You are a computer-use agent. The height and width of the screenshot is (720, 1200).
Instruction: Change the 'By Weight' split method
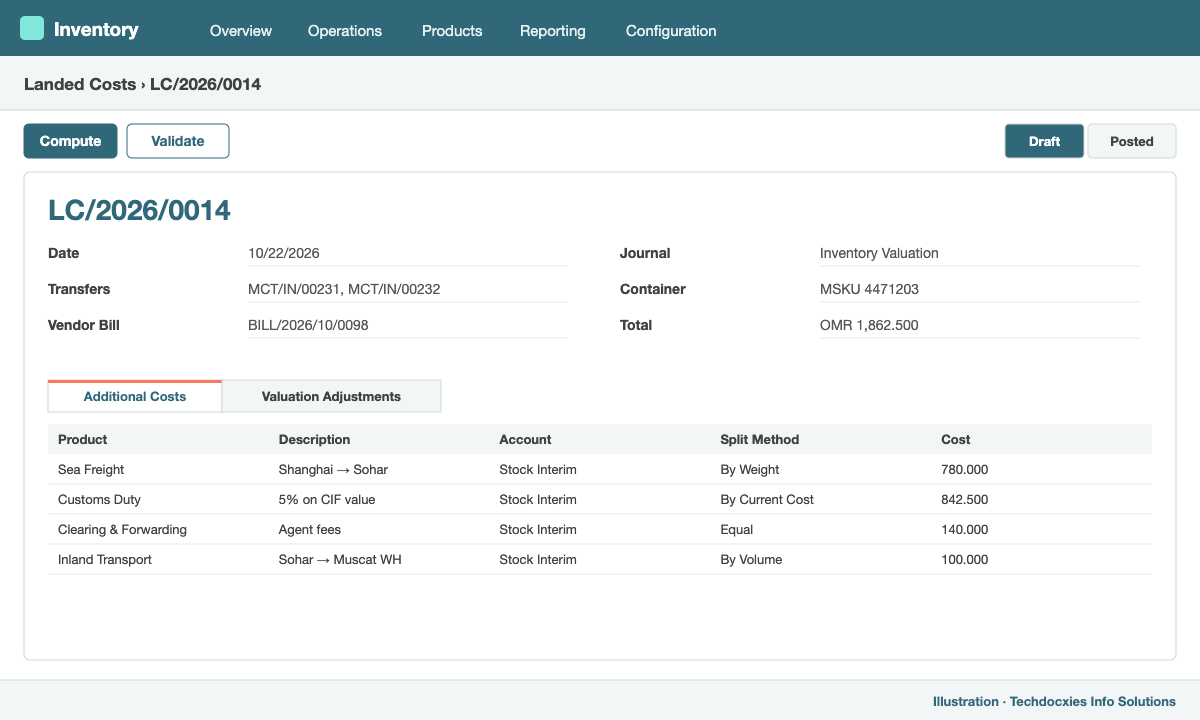750,469
